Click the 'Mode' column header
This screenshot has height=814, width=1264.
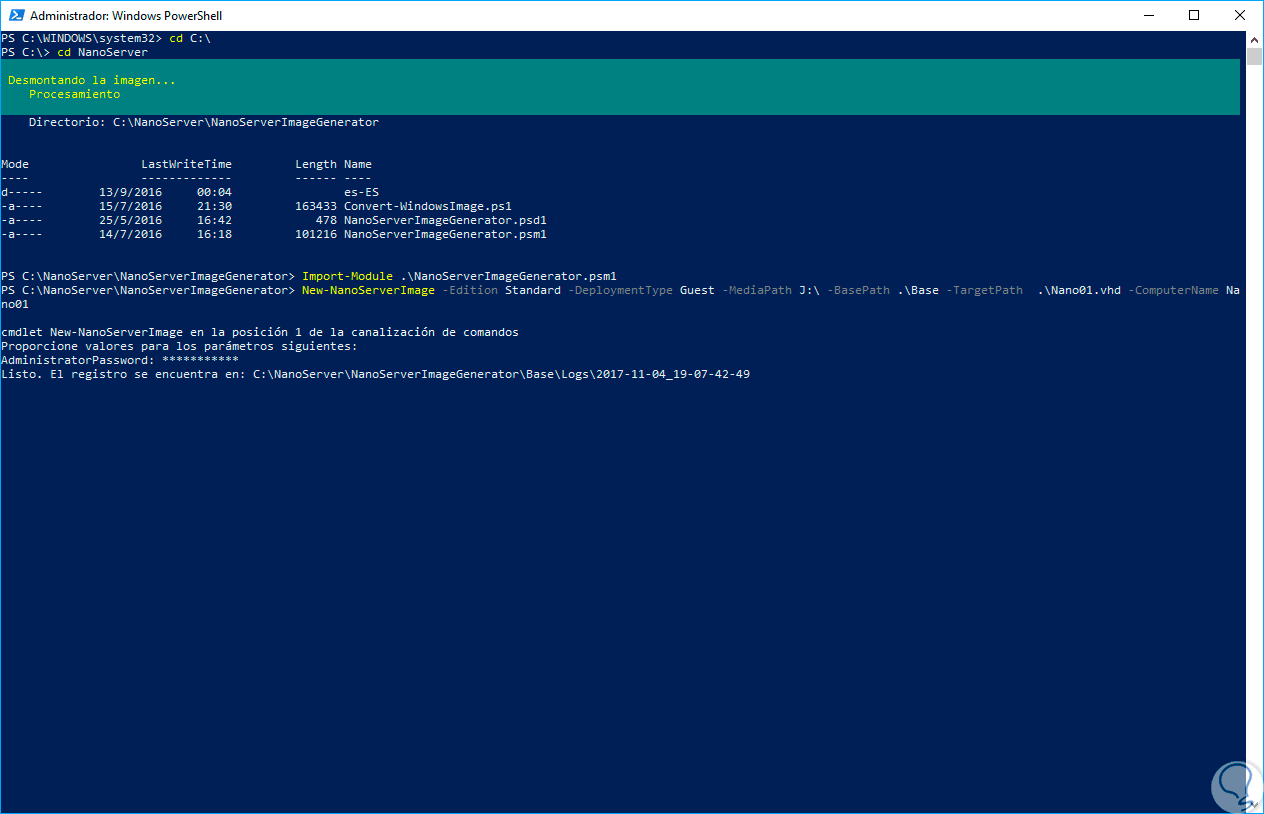tap(15, 164)
